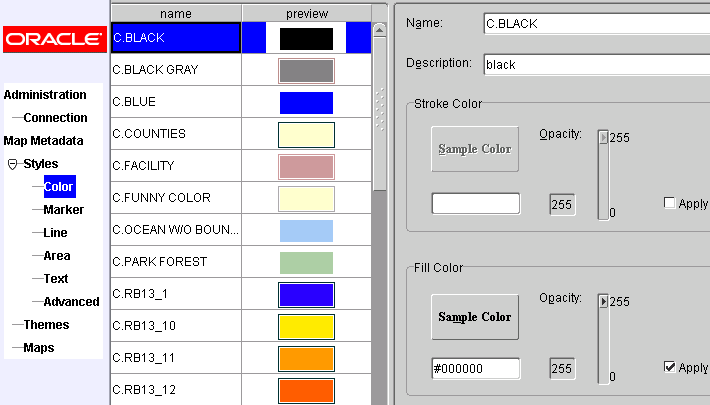The height and width of the screenshot is (405, 710).
Task: Click the Fill Color Sample Color button
Action: point(475,317)
